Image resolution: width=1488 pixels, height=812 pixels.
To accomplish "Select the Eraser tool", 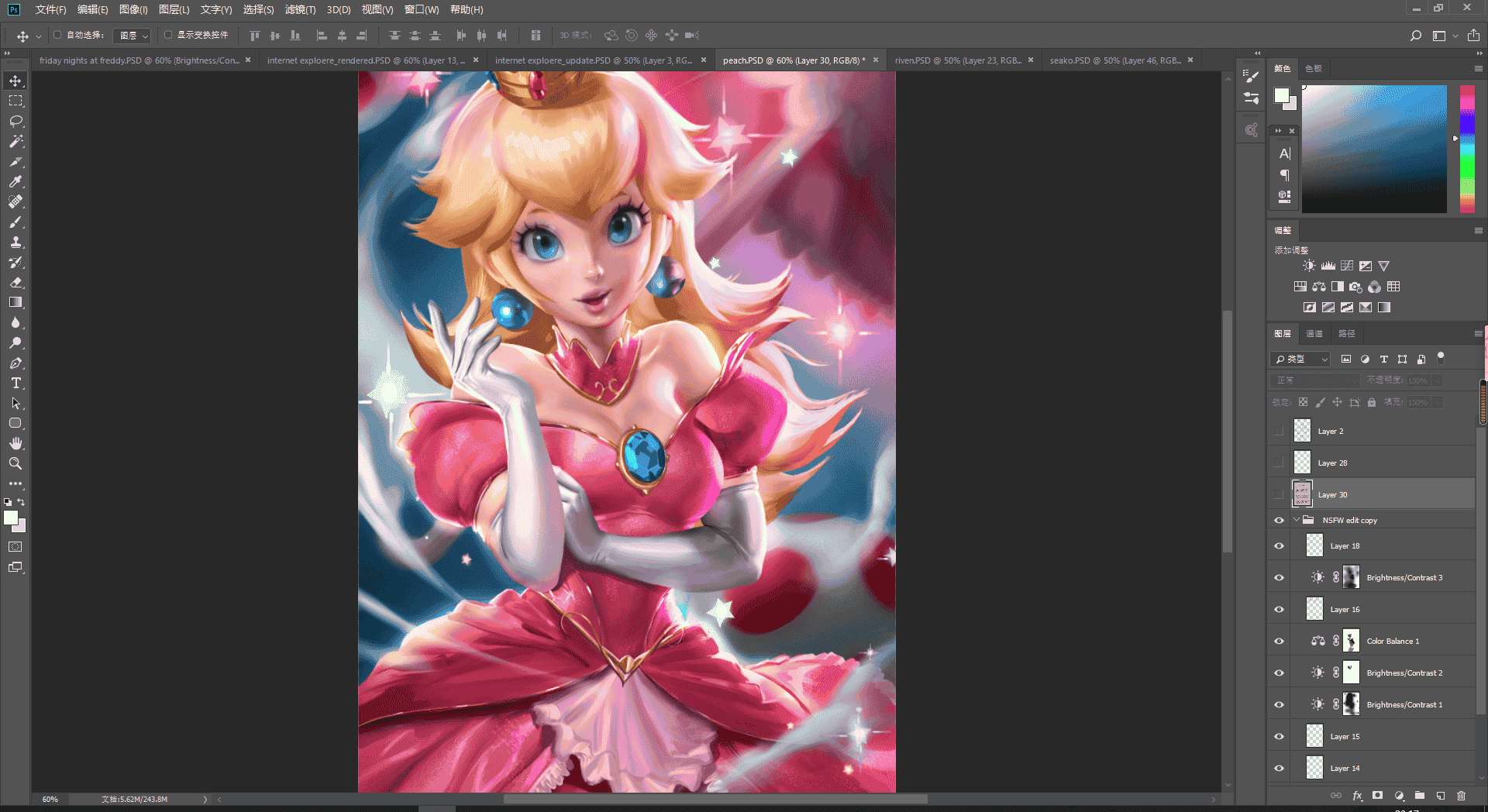I will [x=15, y=282].
